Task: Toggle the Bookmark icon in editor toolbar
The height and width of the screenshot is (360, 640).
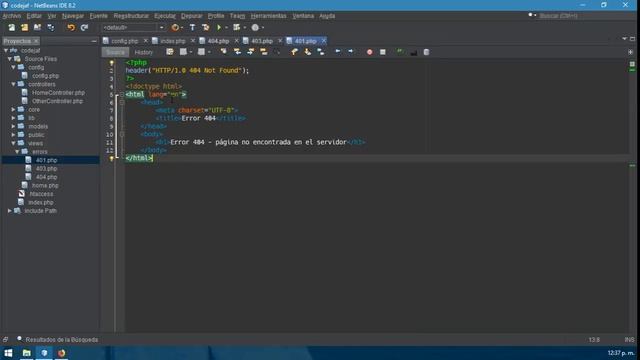Action: tap(320, 52)
